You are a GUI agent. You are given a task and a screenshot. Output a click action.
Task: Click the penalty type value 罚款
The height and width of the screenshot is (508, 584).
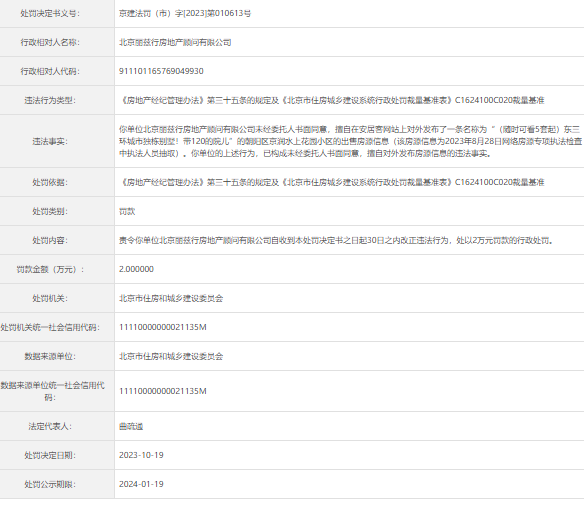click(127, 212)
